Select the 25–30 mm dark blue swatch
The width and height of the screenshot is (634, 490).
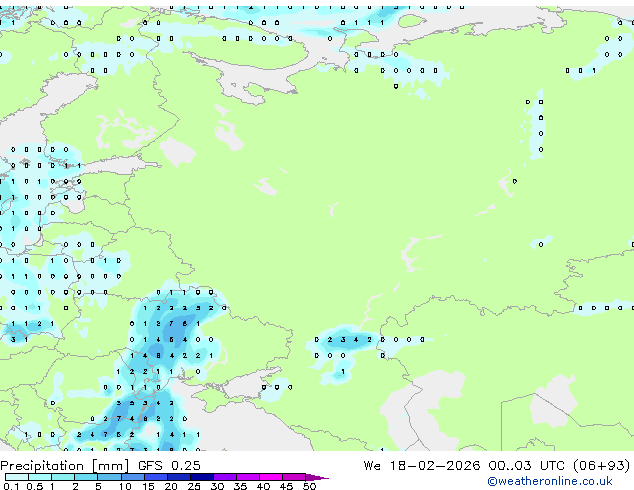click(x=201, y=477)
